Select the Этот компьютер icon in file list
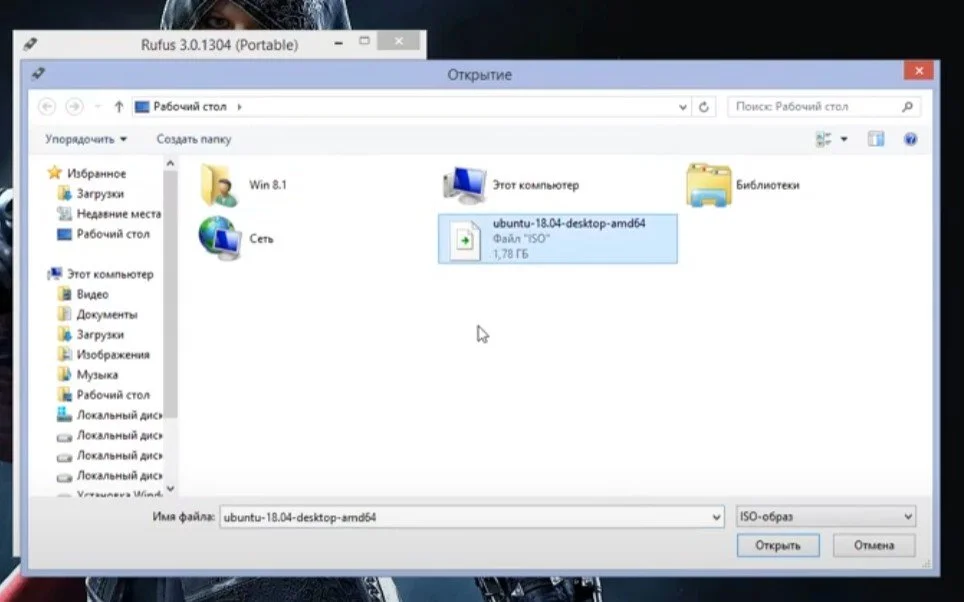The width and height of the screenshot is (964, 602). pyautogui.click(x=465, y=184)
